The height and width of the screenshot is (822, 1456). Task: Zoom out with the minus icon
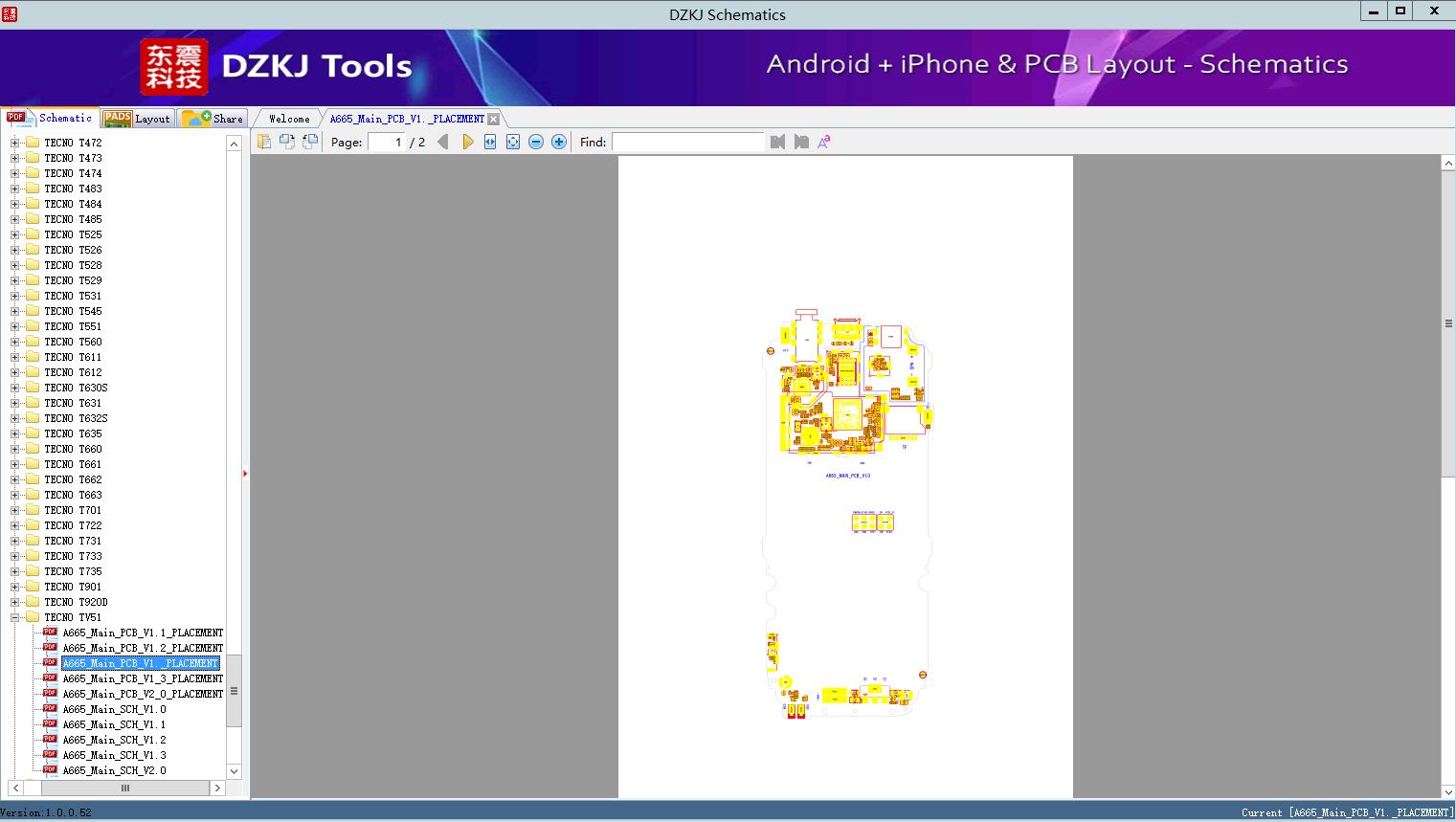pyautogui.click(x=536, y=142)
